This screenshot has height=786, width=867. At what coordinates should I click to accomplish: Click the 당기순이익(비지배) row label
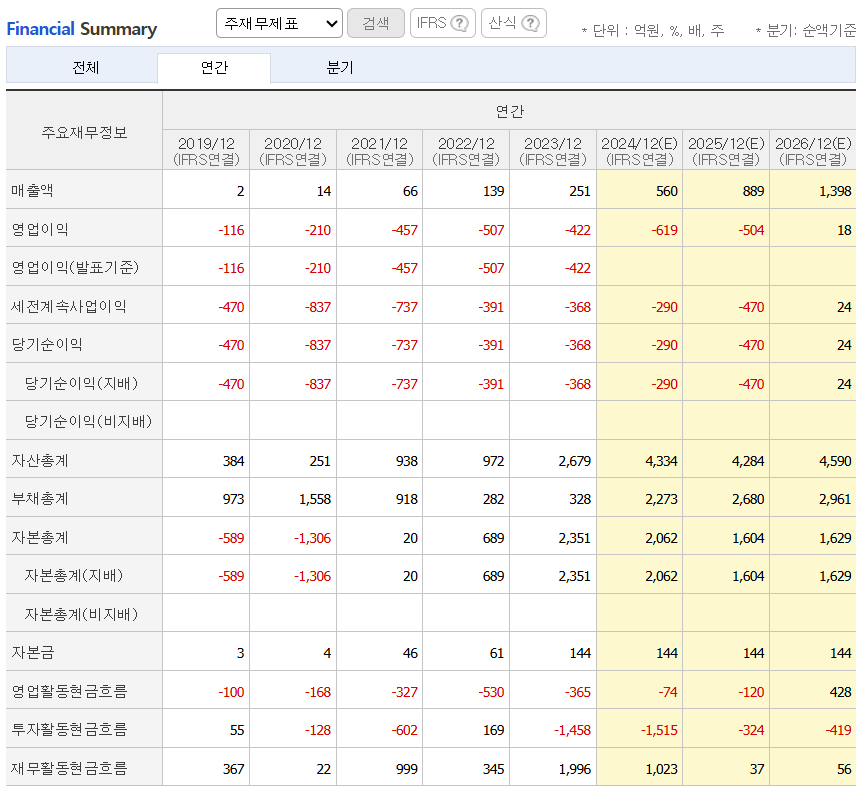click(x=88, y=421)
